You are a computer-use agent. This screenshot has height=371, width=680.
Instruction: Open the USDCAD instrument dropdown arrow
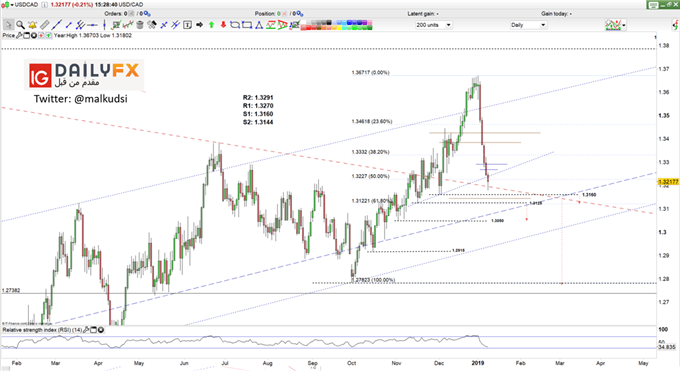click(12, 5)
